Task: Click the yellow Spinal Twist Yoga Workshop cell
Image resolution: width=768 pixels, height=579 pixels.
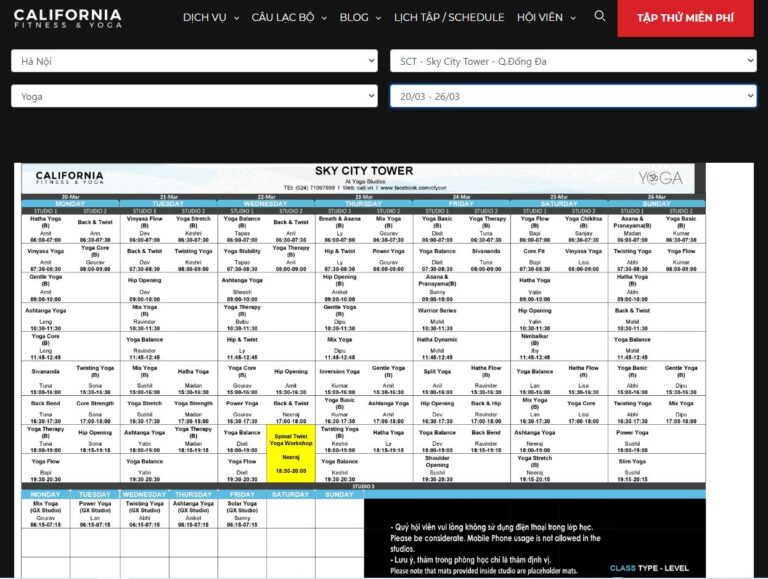Action: [291, 454]
